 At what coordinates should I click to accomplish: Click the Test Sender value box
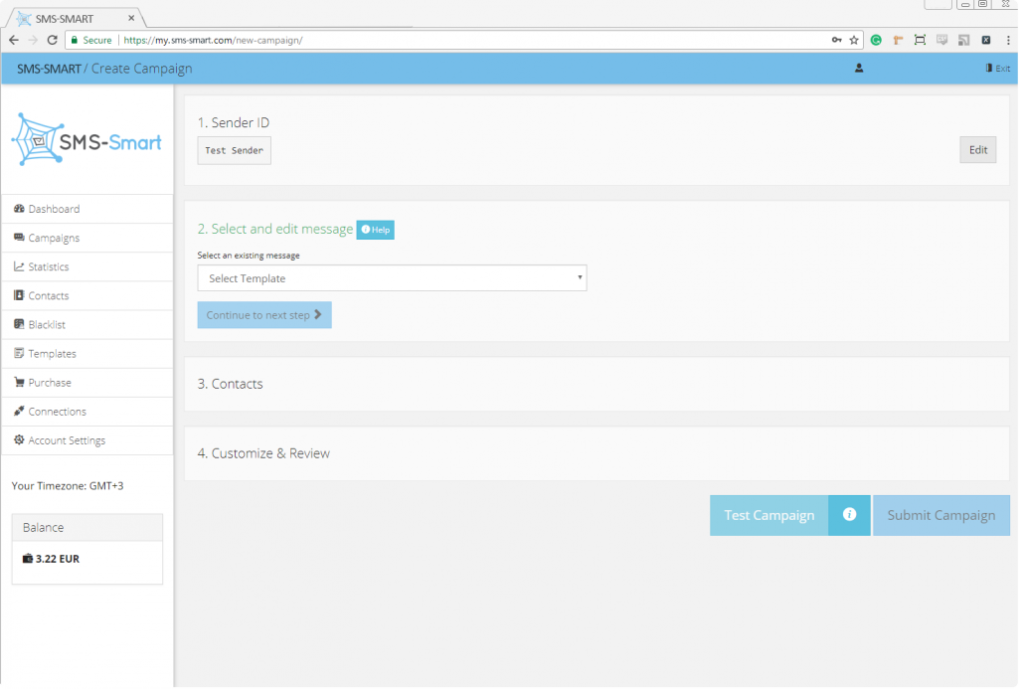(x=235, y=151)
